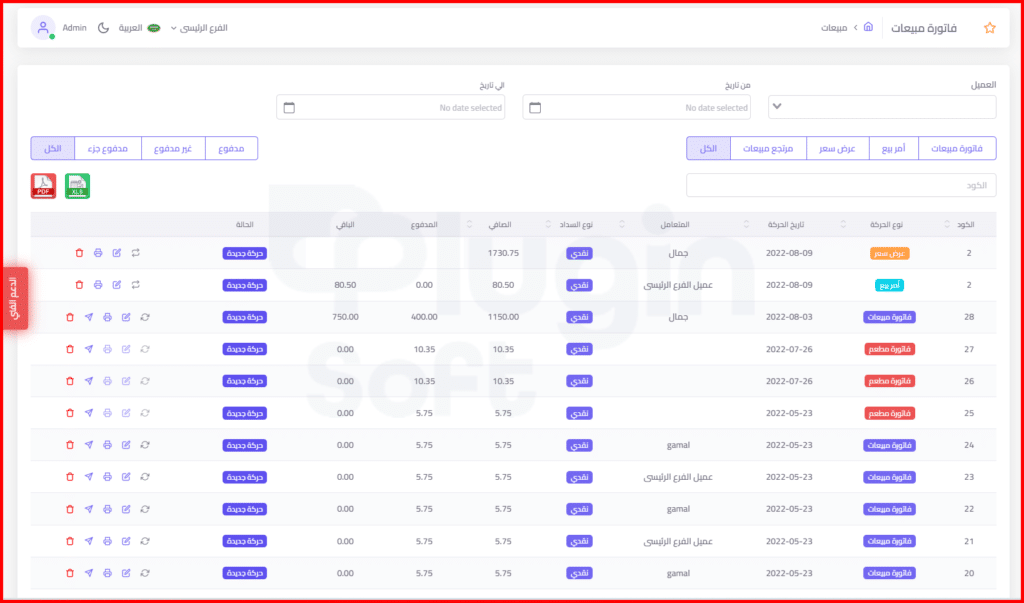The width and height of the screenshot is (1024, 603).
Task: Edit invoice number 28
Action: (126, 317)
